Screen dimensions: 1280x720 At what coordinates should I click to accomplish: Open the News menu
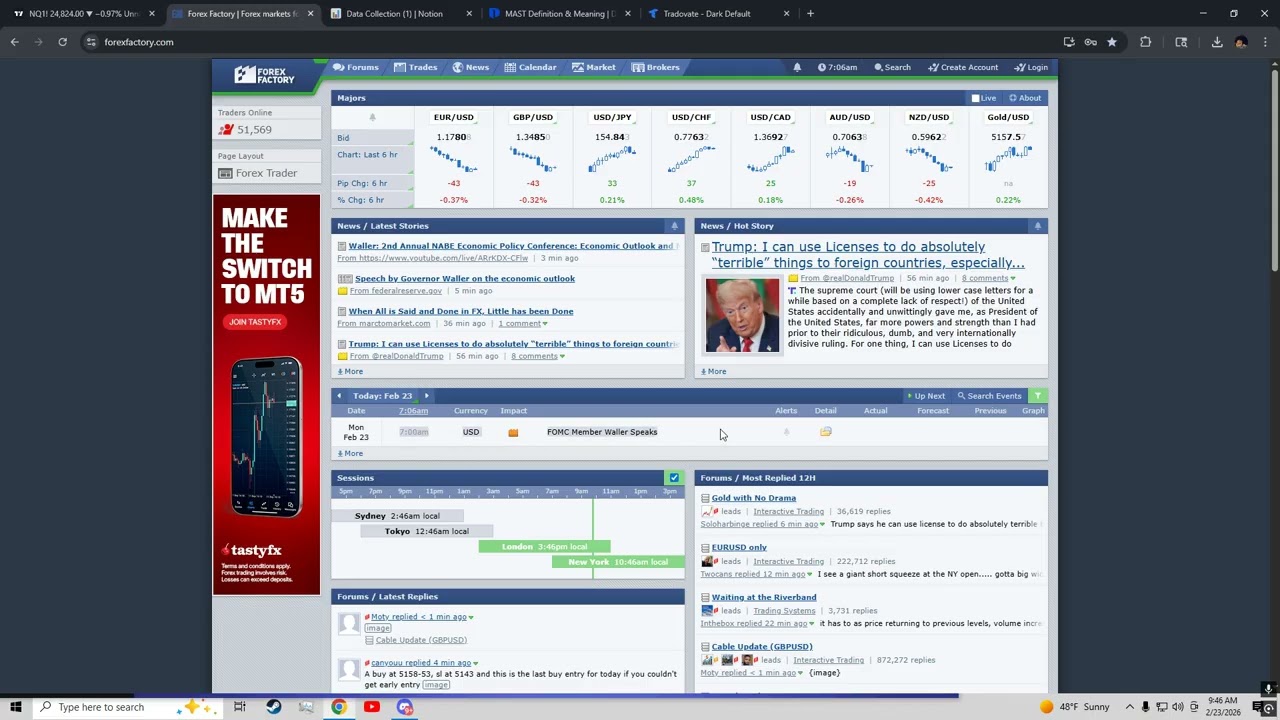coord(470,67)
